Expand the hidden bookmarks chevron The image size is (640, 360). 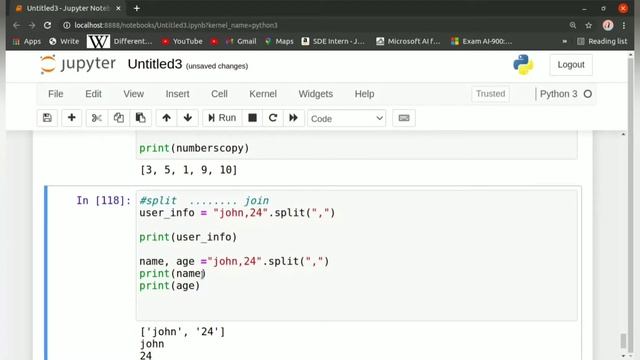(564, 41)
